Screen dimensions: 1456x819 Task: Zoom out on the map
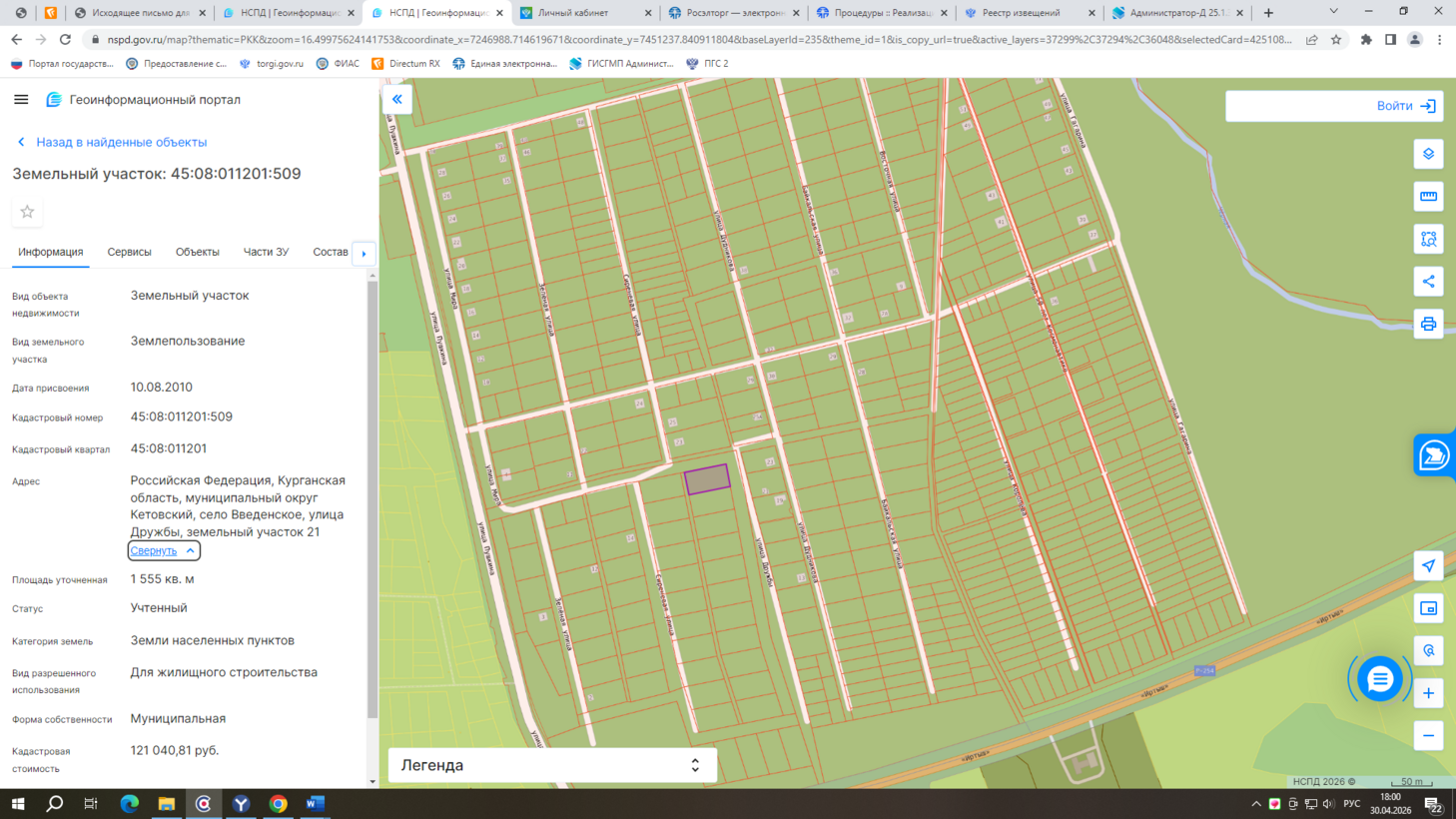pos(1428,736)
